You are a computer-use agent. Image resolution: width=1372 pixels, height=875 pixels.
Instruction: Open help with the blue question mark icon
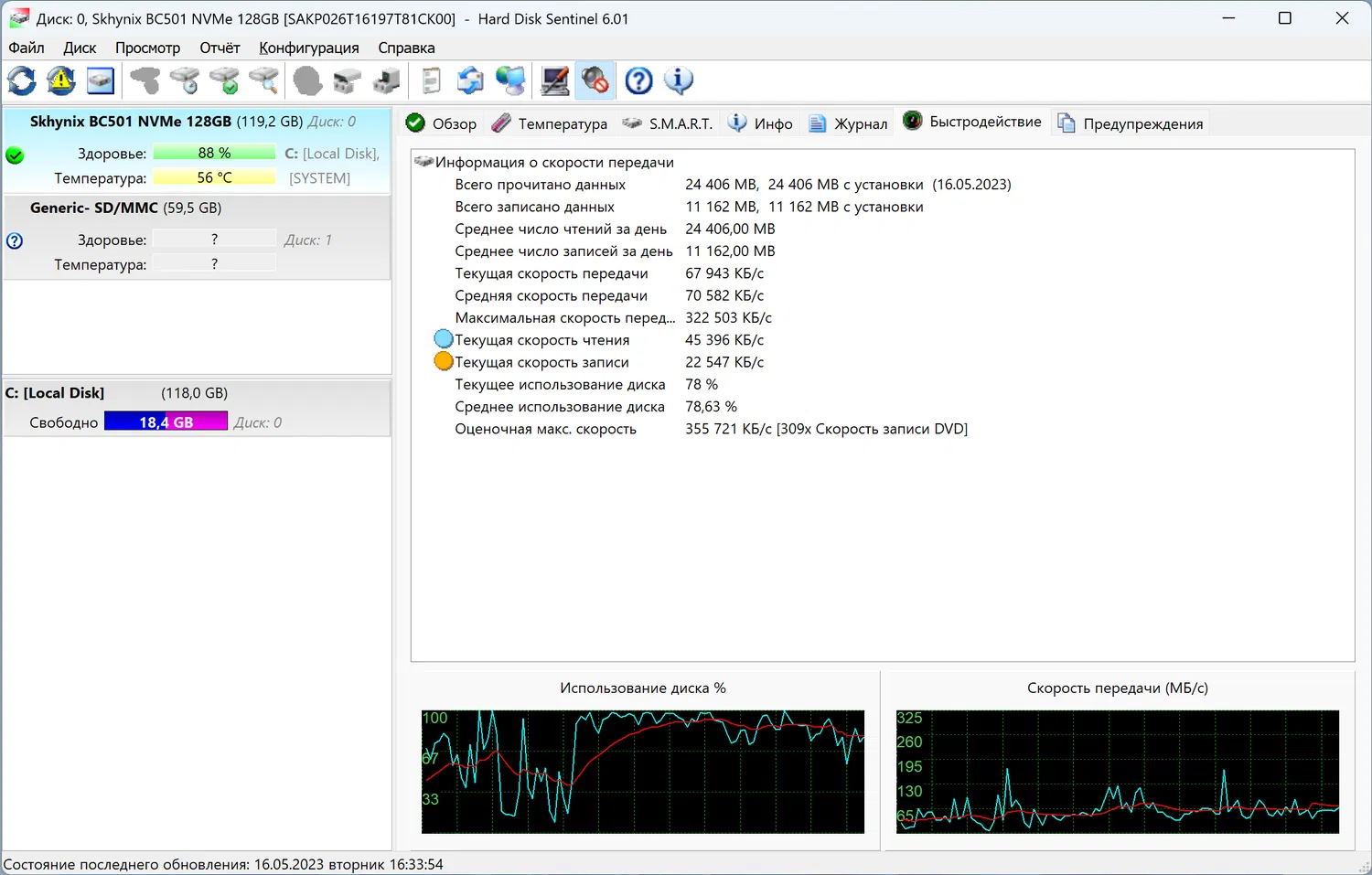coord(638,81)
